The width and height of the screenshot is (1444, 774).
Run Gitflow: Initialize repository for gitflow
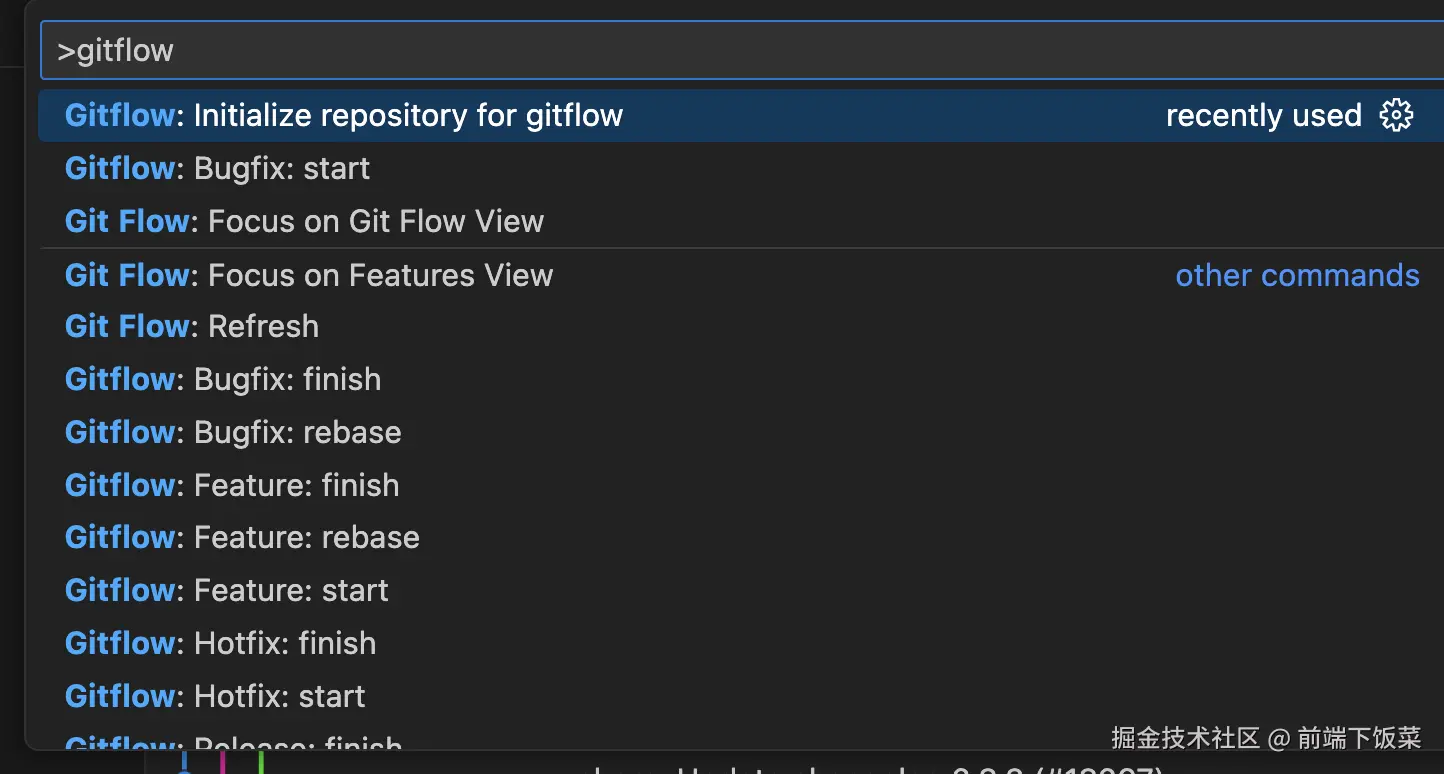344,116
